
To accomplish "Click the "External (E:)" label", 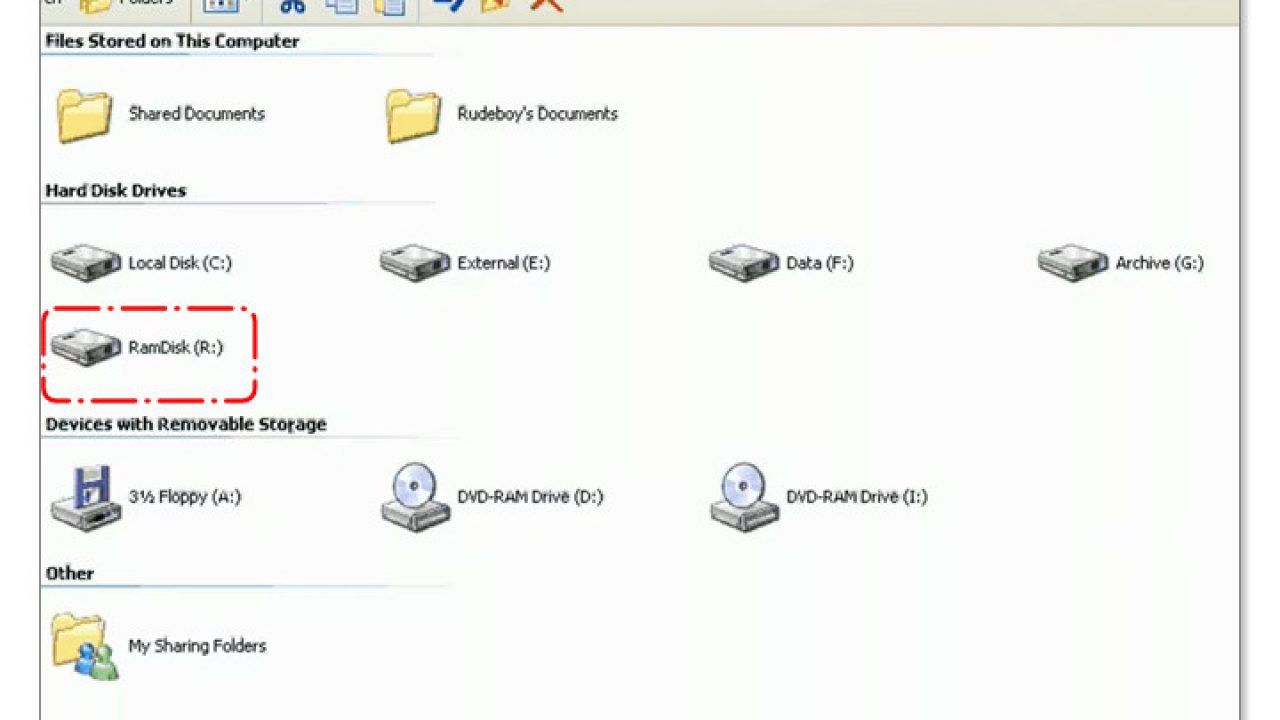I will (x=504, y=263).
